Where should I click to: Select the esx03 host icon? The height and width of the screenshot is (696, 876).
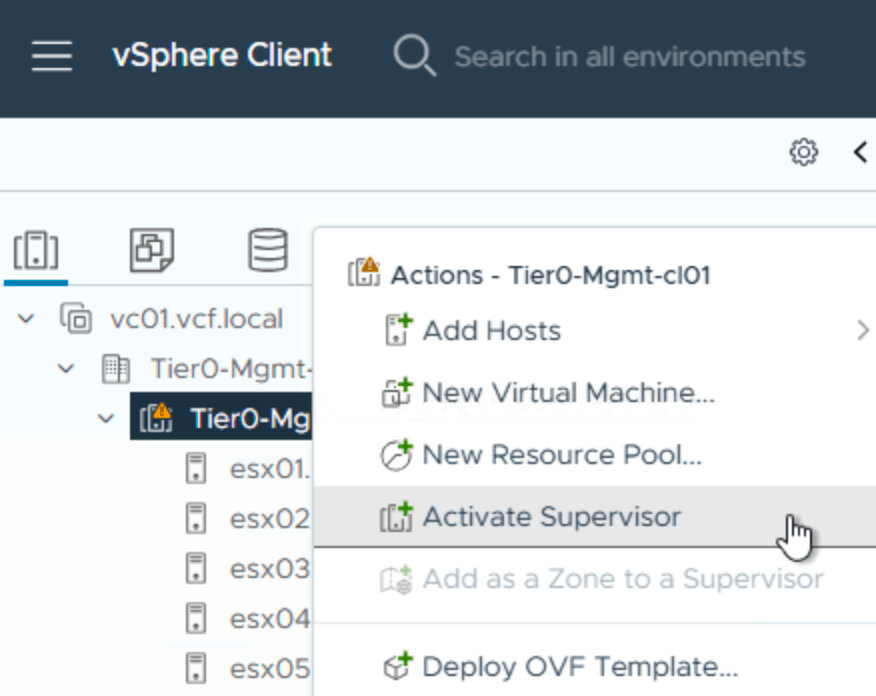click(197, 568)
